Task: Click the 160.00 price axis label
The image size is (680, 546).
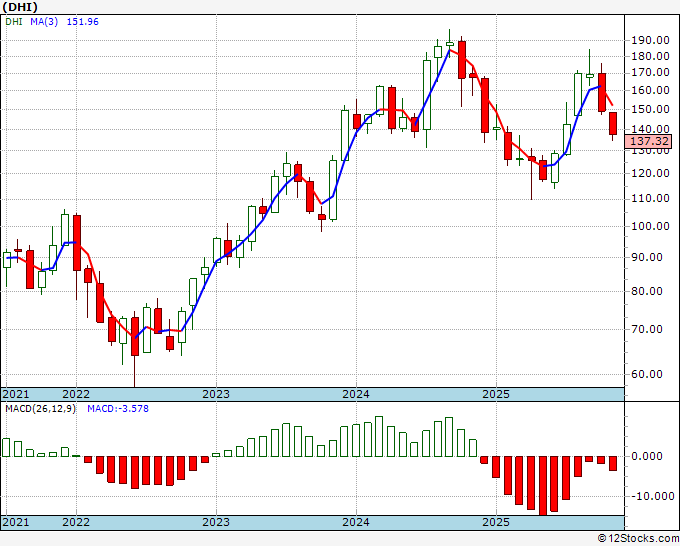Action: (x=649, y=91)
